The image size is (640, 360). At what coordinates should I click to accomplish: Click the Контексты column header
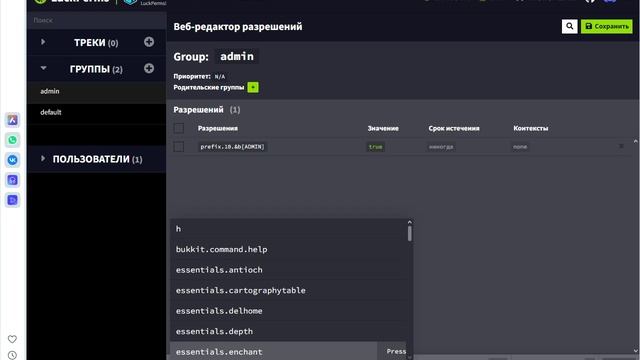531,128
